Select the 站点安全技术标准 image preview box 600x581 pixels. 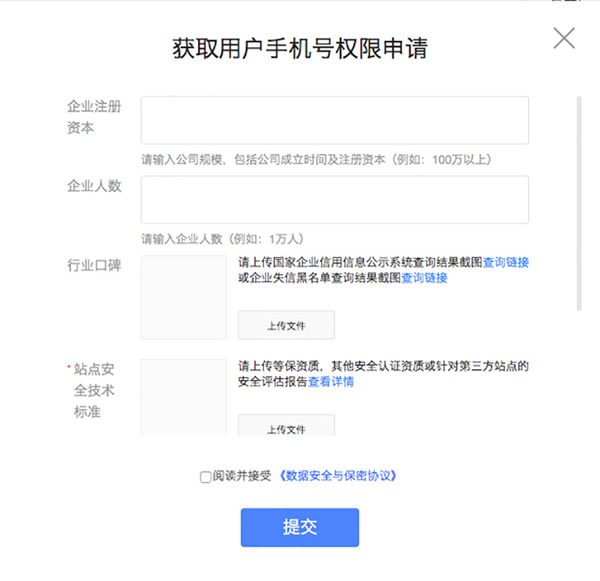pyautogui.click(x=184, y=397)
